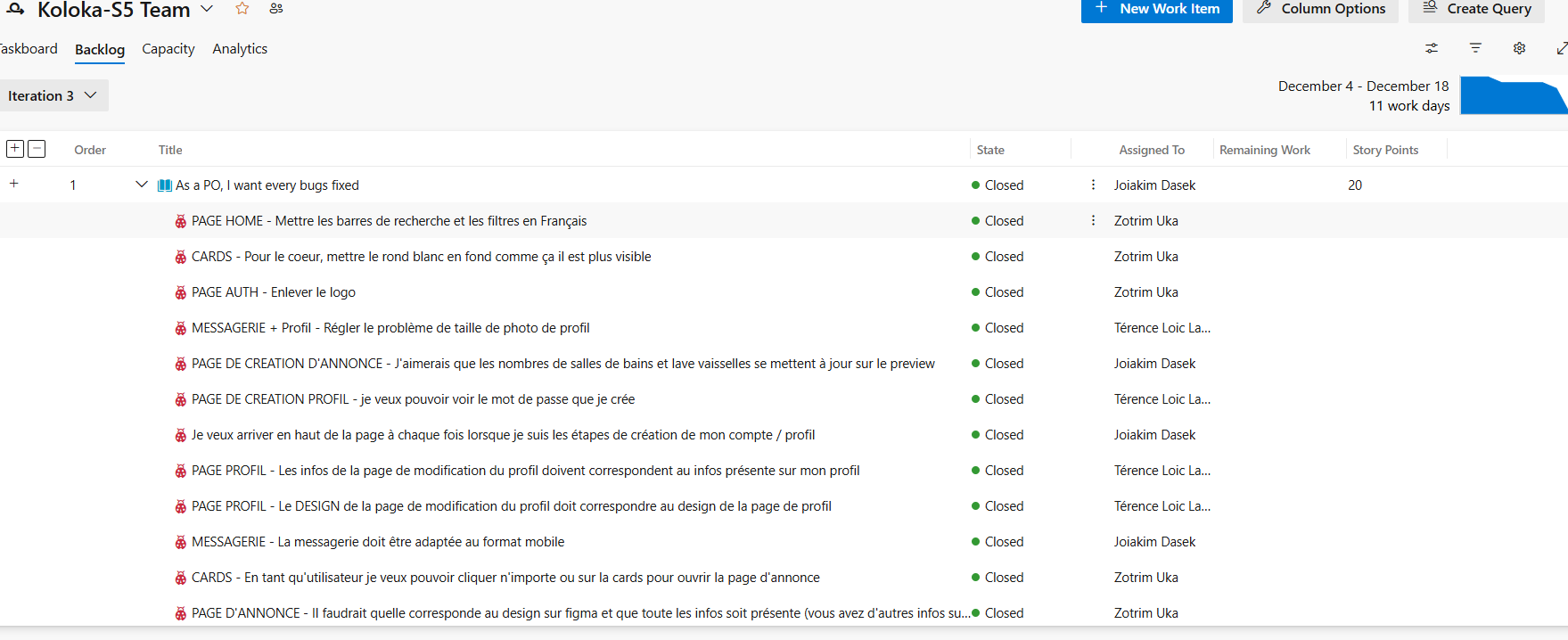Open Column Options

1320,9
